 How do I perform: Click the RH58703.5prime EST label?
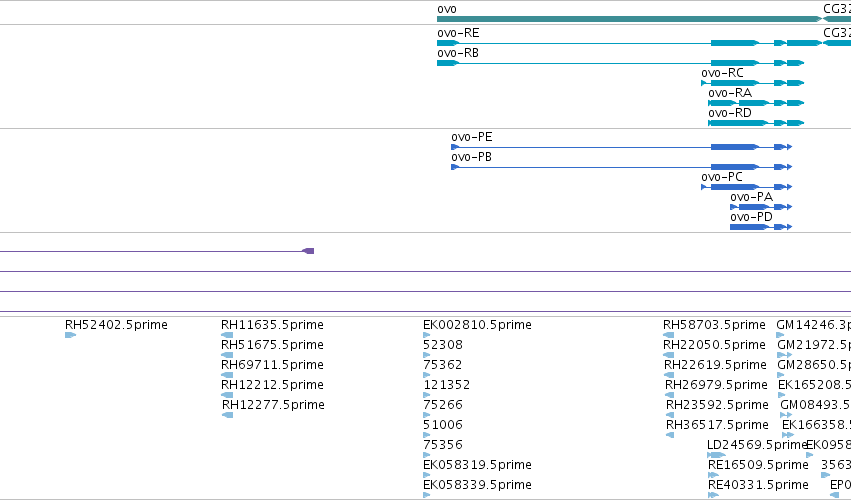click(714, 325)
